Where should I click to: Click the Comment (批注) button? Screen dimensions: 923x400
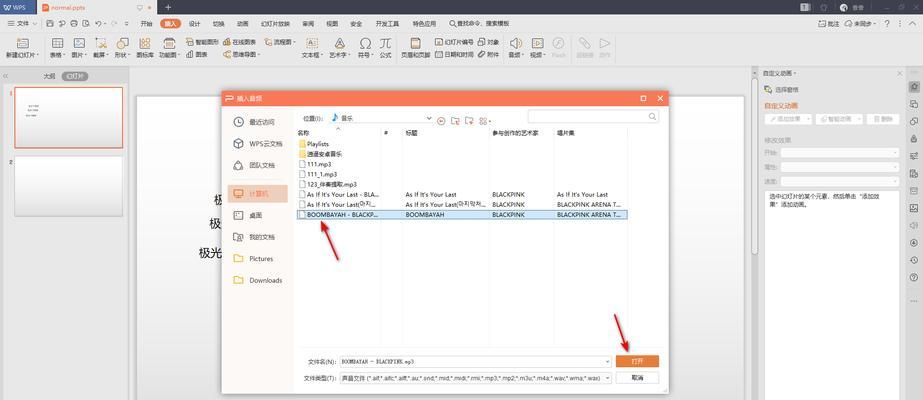point(829,24)
